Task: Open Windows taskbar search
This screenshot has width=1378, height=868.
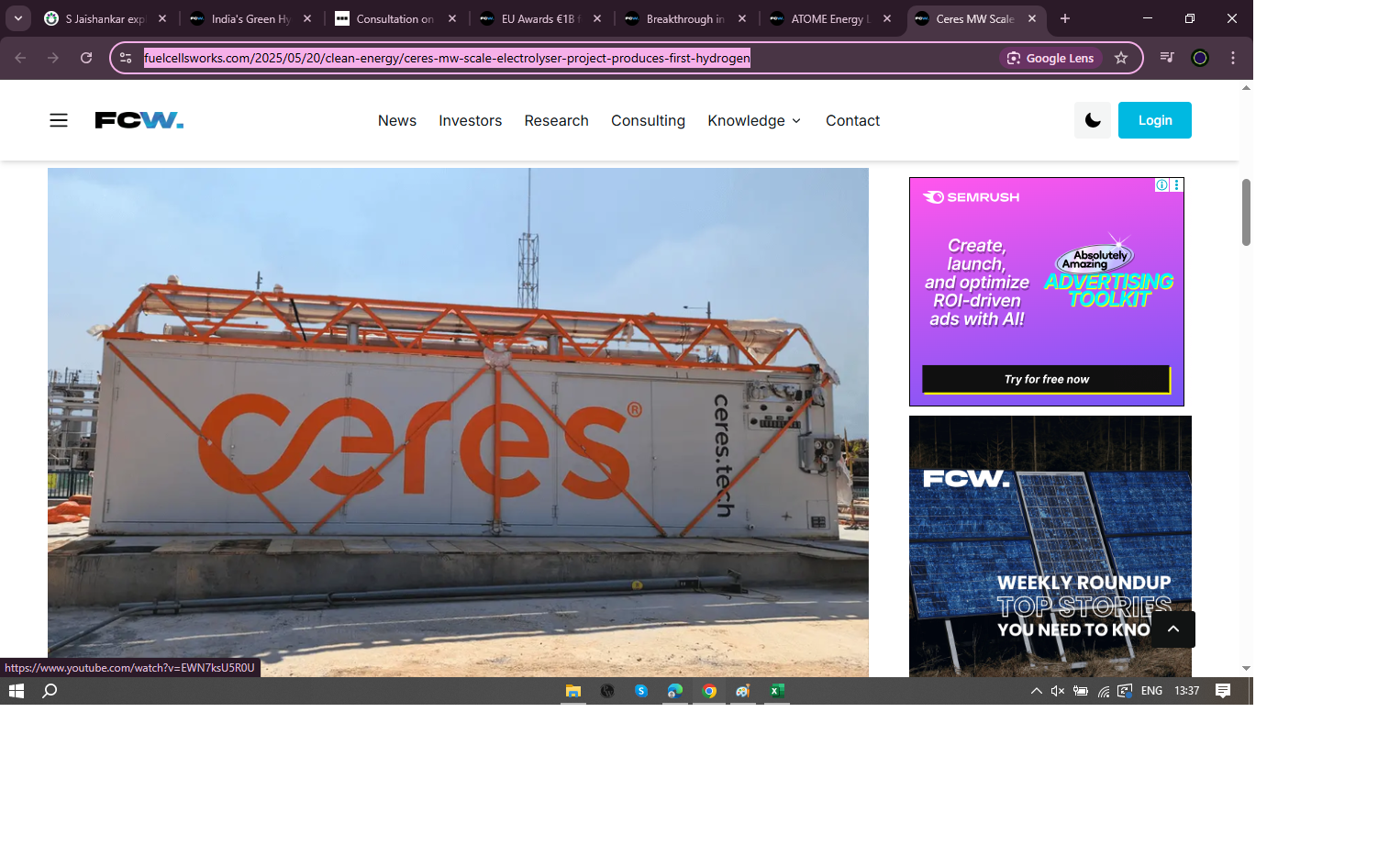Action: (x=50, y=691)
